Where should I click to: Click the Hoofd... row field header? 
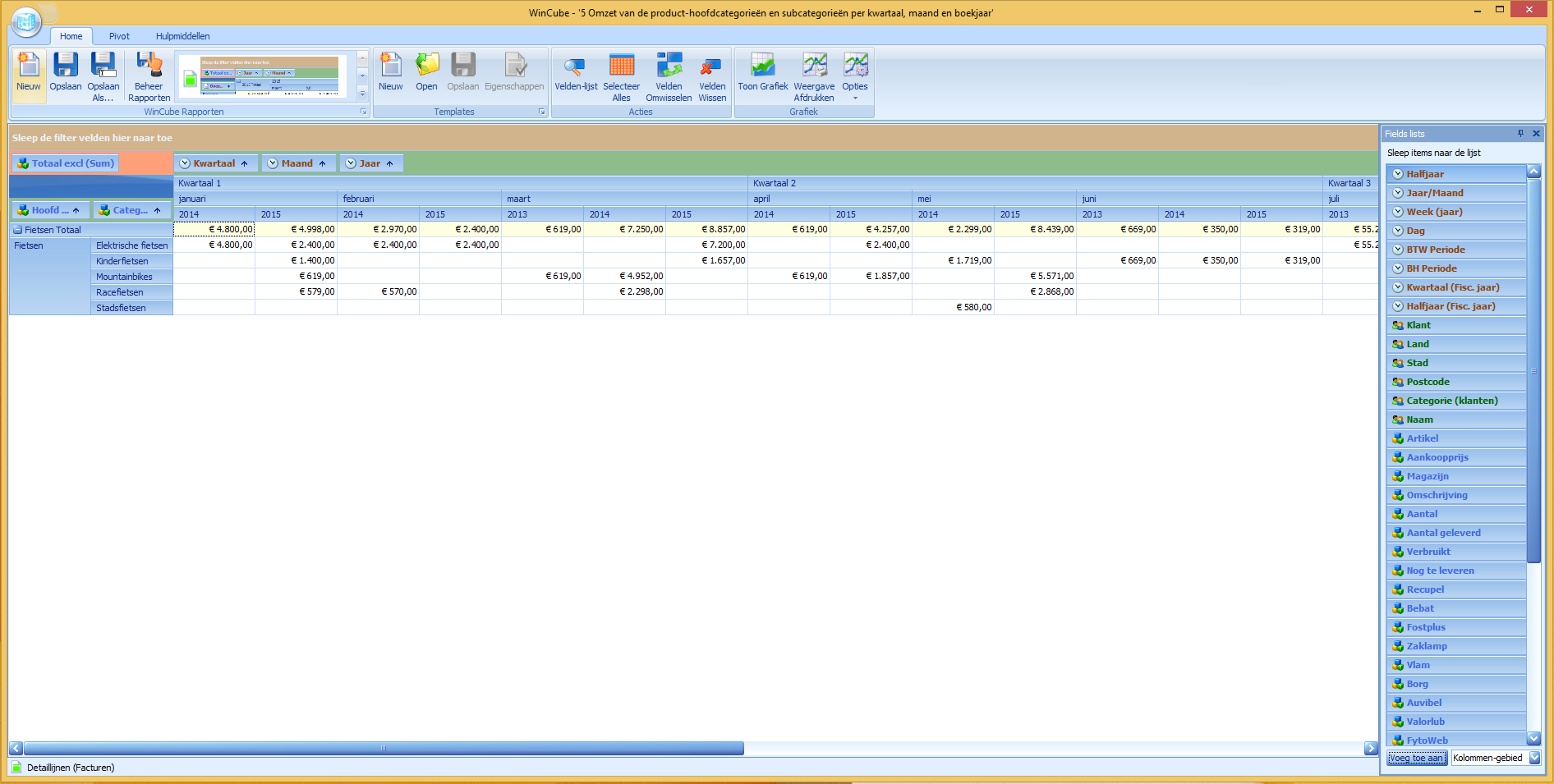(x=49, y=210)
